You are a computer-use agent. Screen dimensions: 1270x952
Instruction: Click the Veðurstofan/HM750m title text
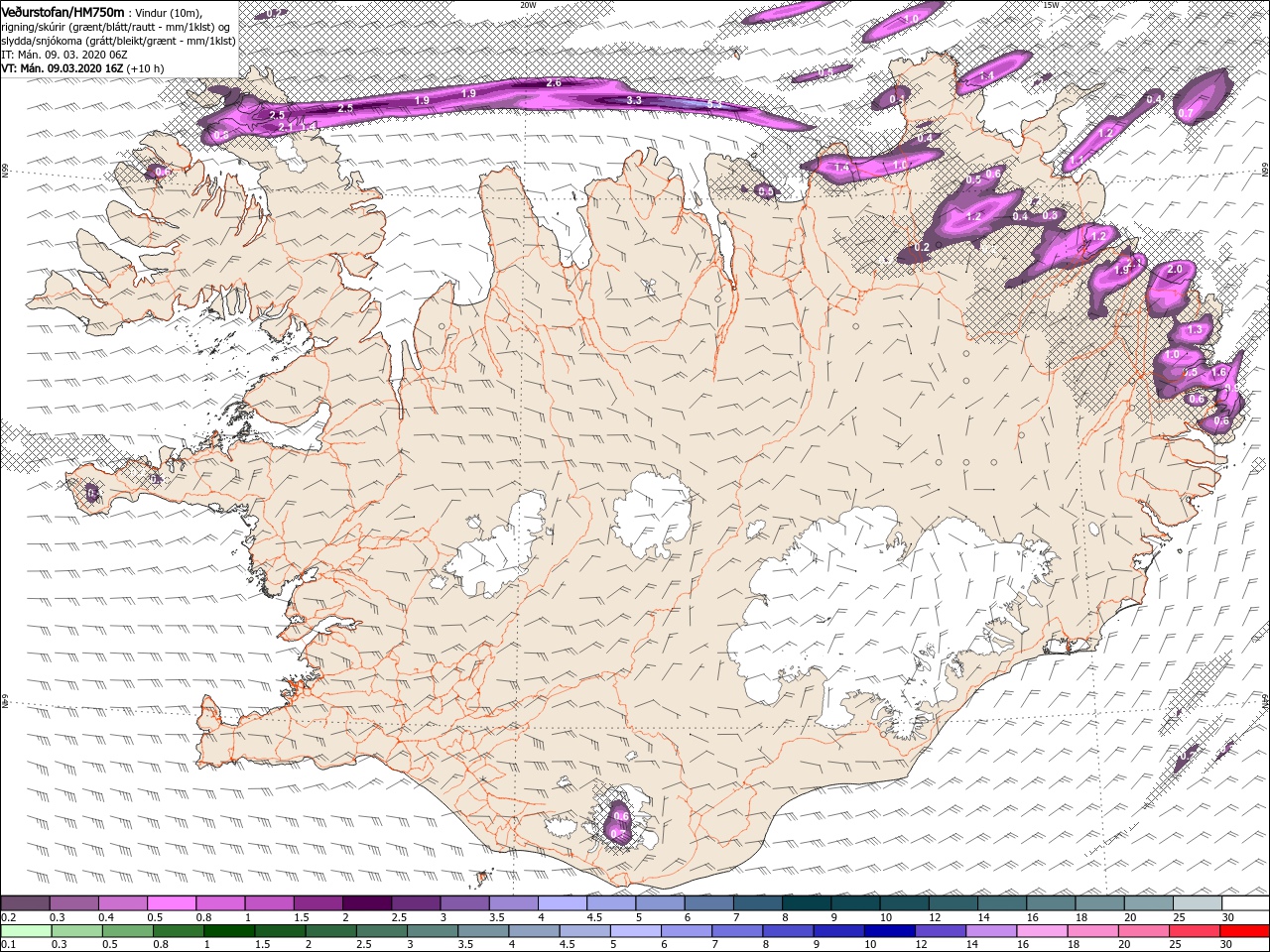63,11
